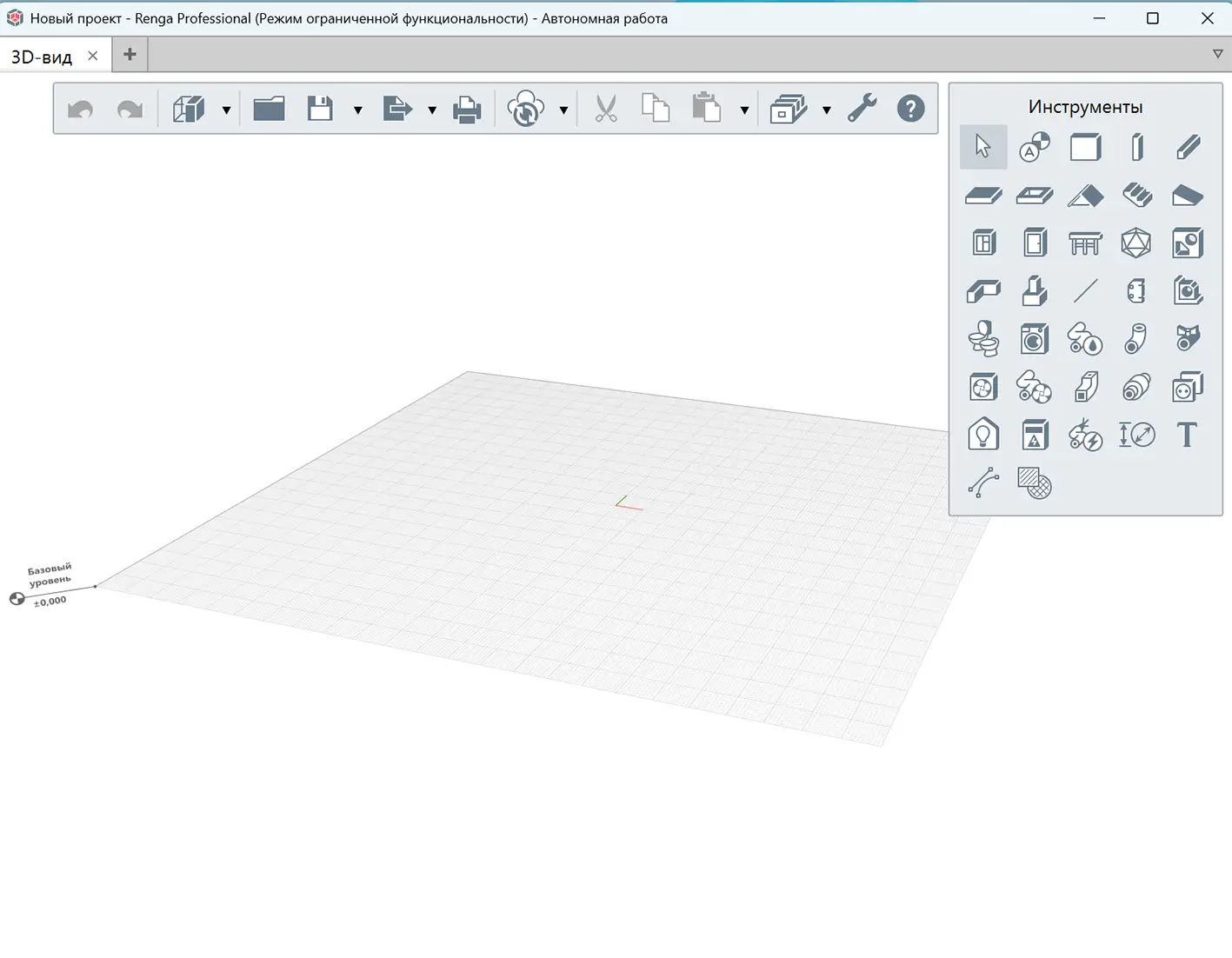Click the Paste clipboard icon
Image resolution: width=1232 pixels, height=958 pixels.
tap(707, 109)
